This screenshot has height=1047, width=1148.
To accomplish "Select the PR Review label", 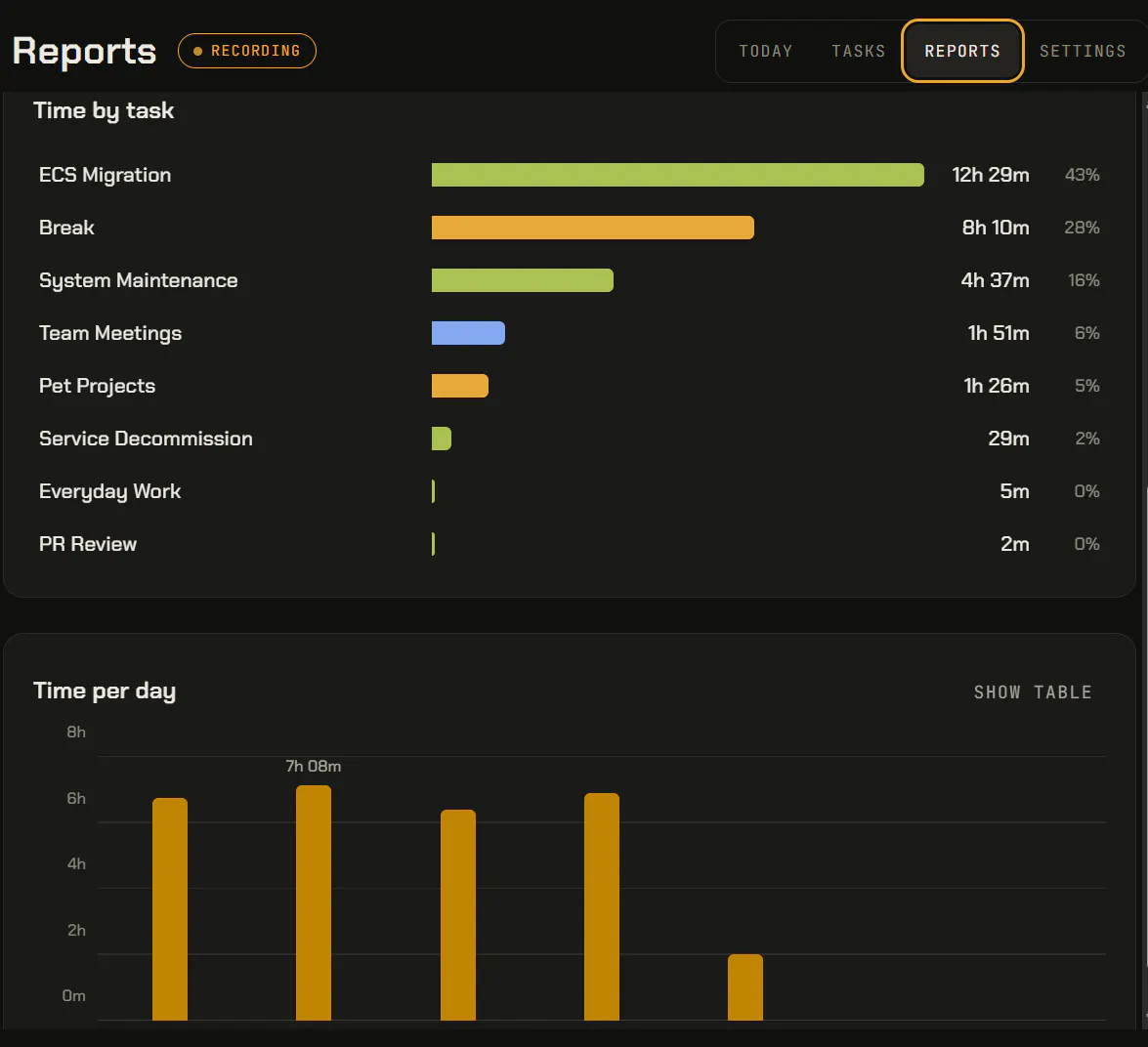I will click(x=88, y=544).
